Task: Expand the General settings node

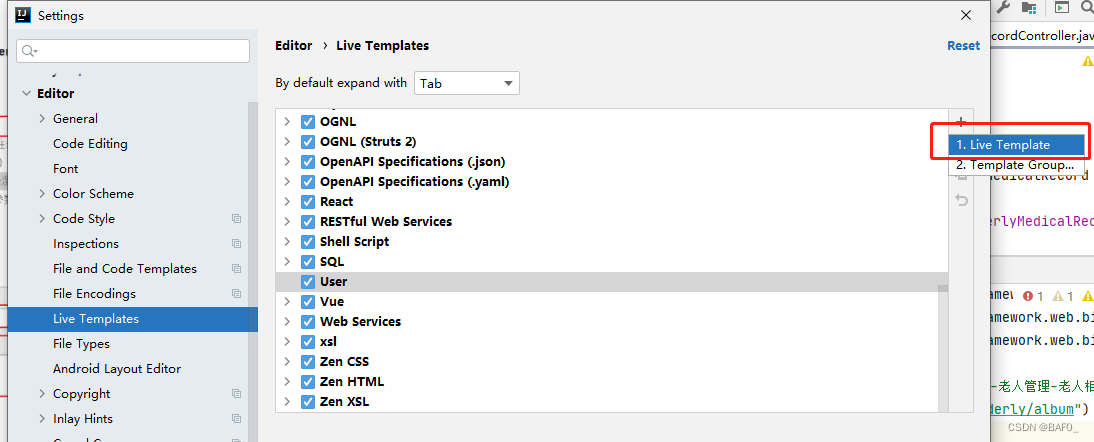Action: [43, 119]
